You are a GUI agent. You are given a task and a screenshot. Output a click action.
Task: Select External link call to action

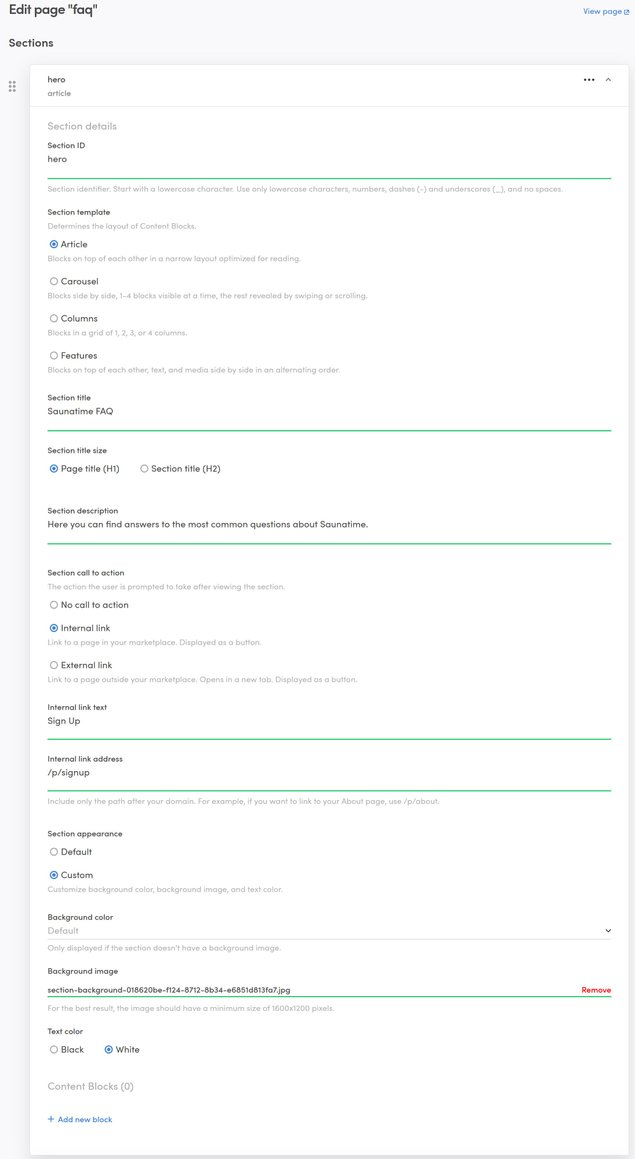click(54, 665)
